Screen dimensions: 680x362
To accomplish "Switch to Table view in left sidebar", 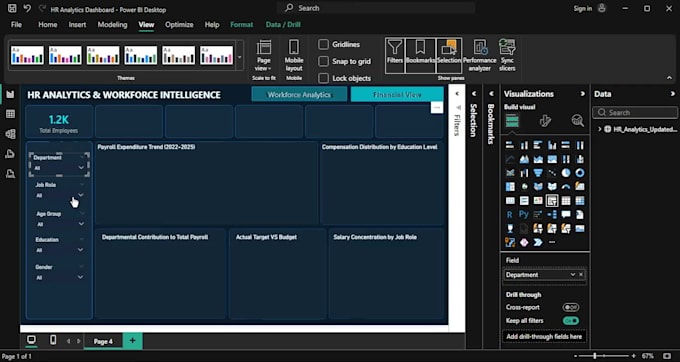I will pos(10,114).
